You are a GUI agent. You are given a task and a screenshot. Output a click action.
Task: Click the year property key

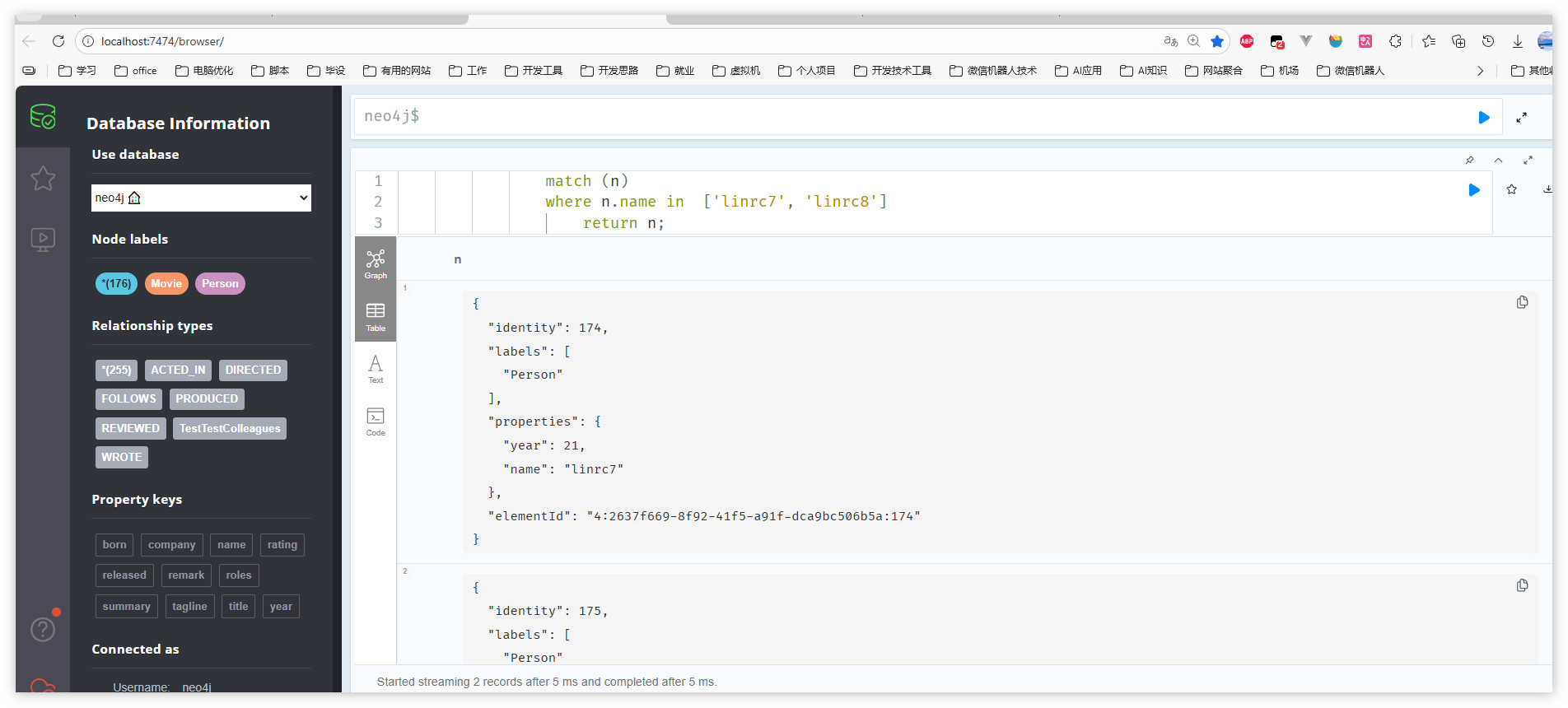point(281,606)
